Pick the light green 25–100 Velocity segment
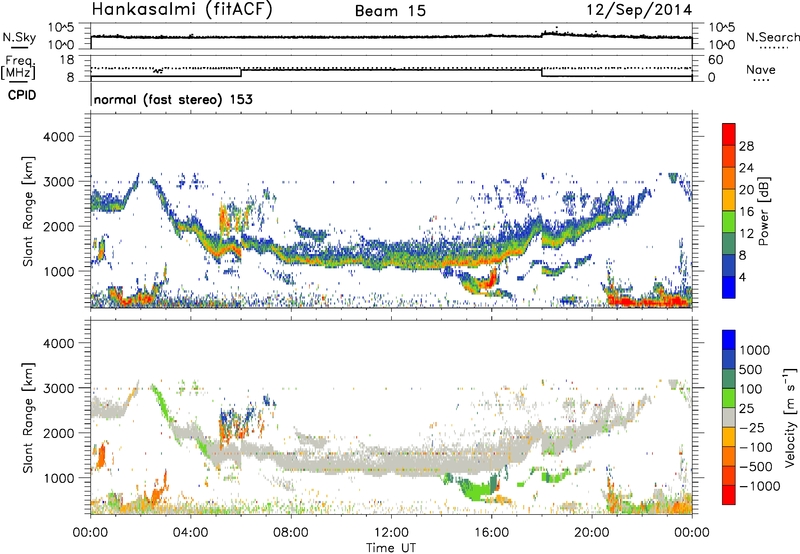 (x=729, y=398)
